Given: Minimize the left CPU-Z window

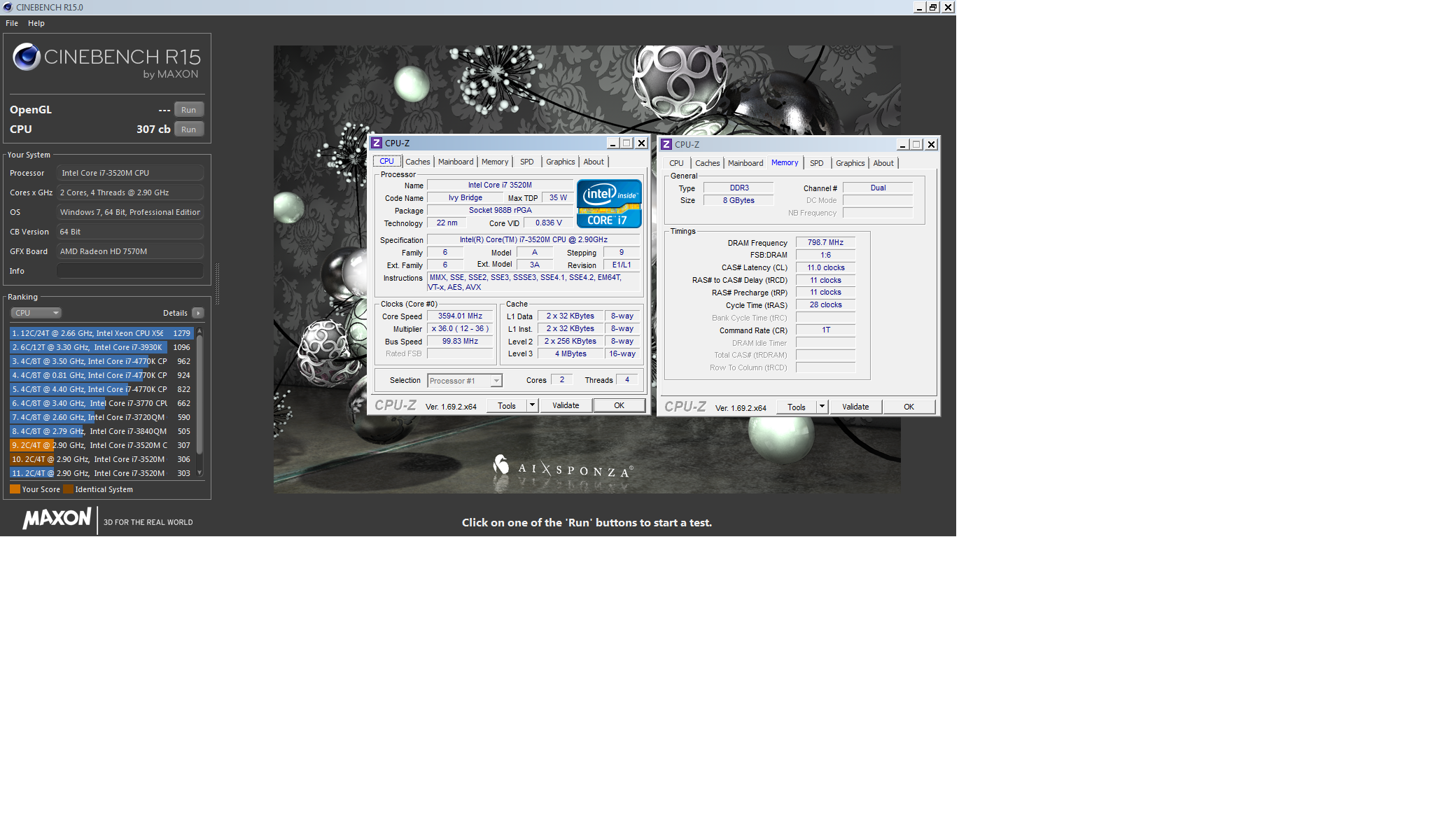Looking at the screenshot, I should click(x=612, y=143).
